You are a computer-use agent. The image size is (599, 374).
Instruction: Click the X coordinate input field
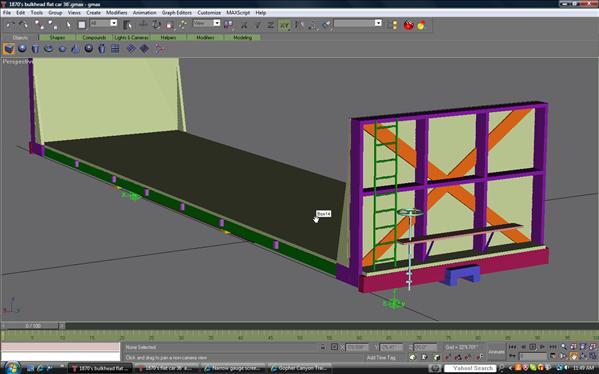pyautogui.click(x=358, y=347)
